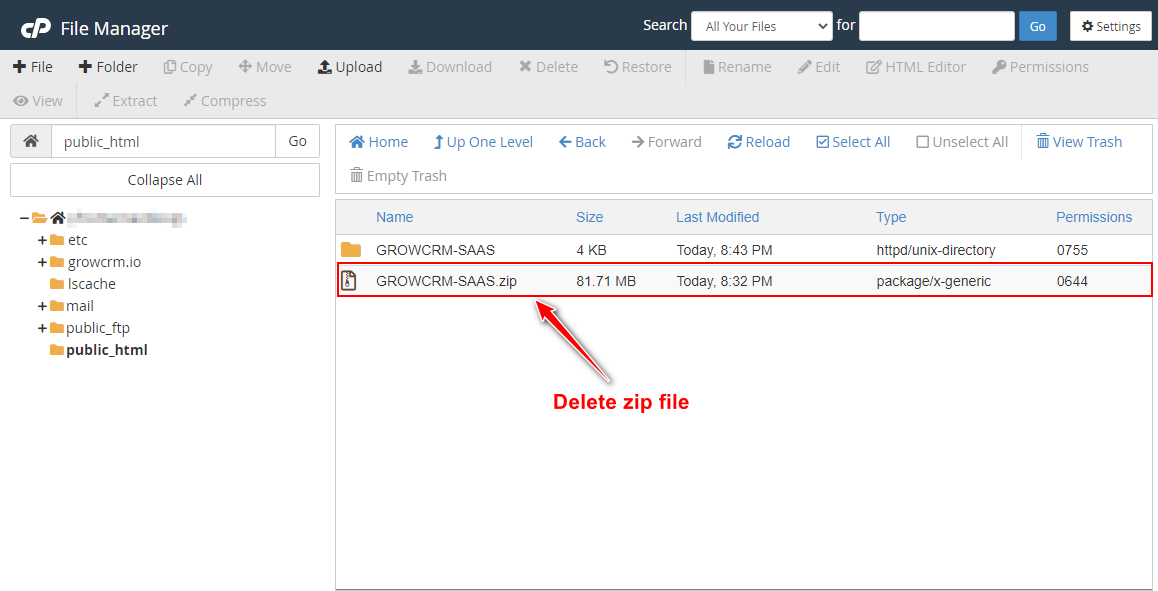The image size is (1158, 591).
Task: Create a new file with File button
Action: point(32,67)
